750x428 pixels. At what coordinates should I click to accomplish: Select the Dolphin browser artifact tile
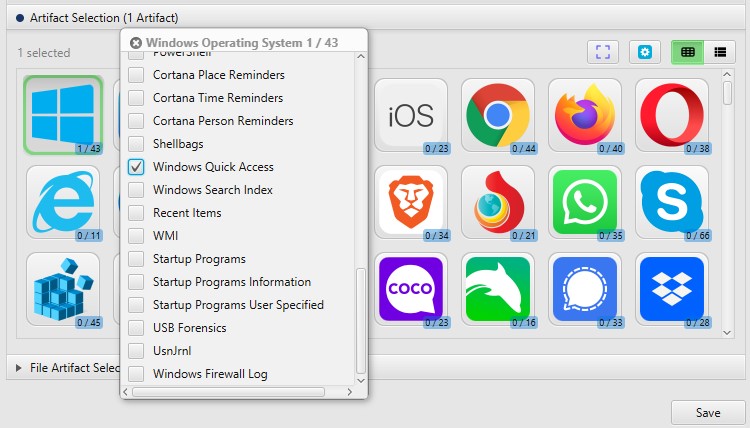point(498,289)
